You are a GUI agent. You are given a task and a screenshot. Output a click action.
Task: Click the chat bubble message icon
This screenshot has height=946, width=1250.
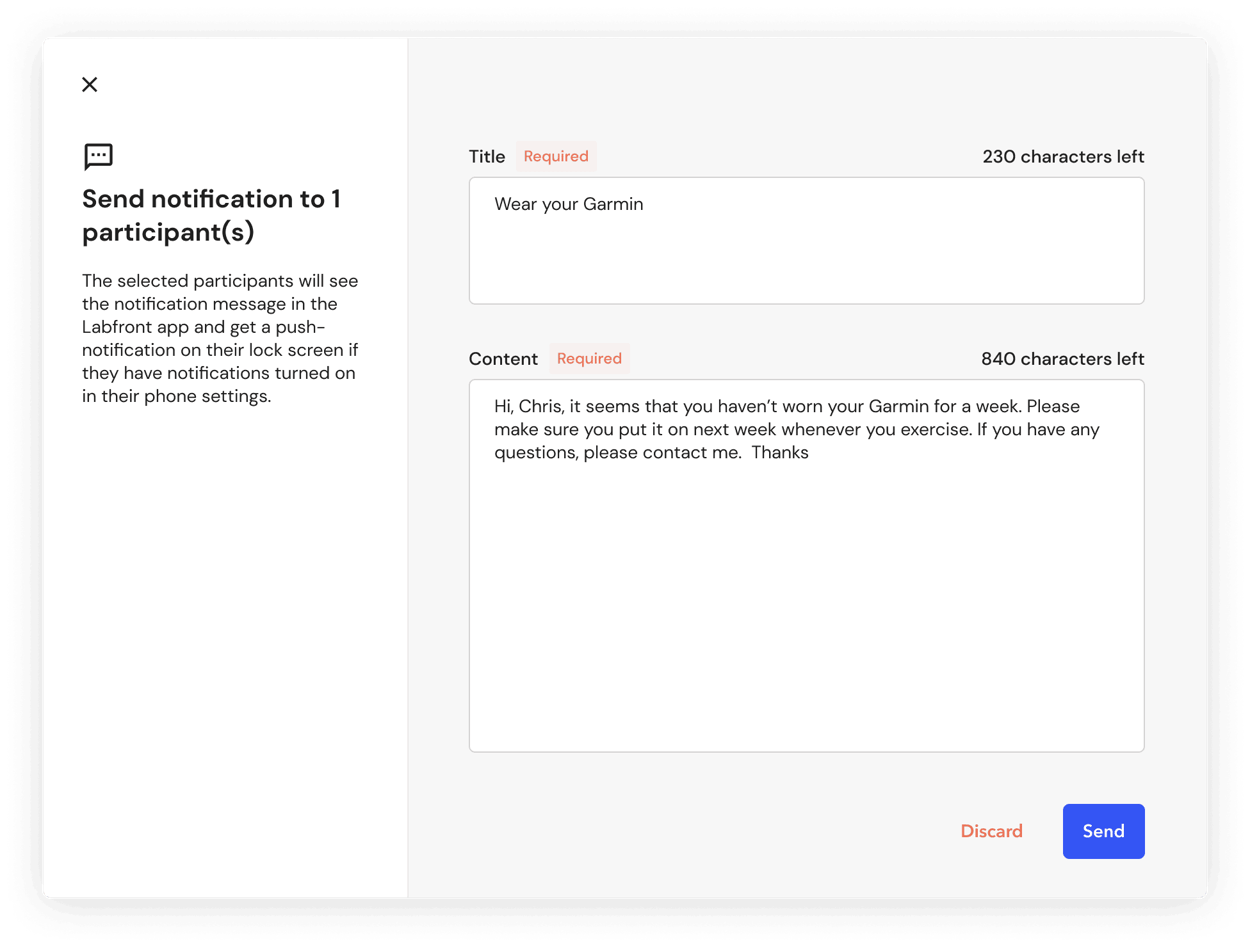98,156
